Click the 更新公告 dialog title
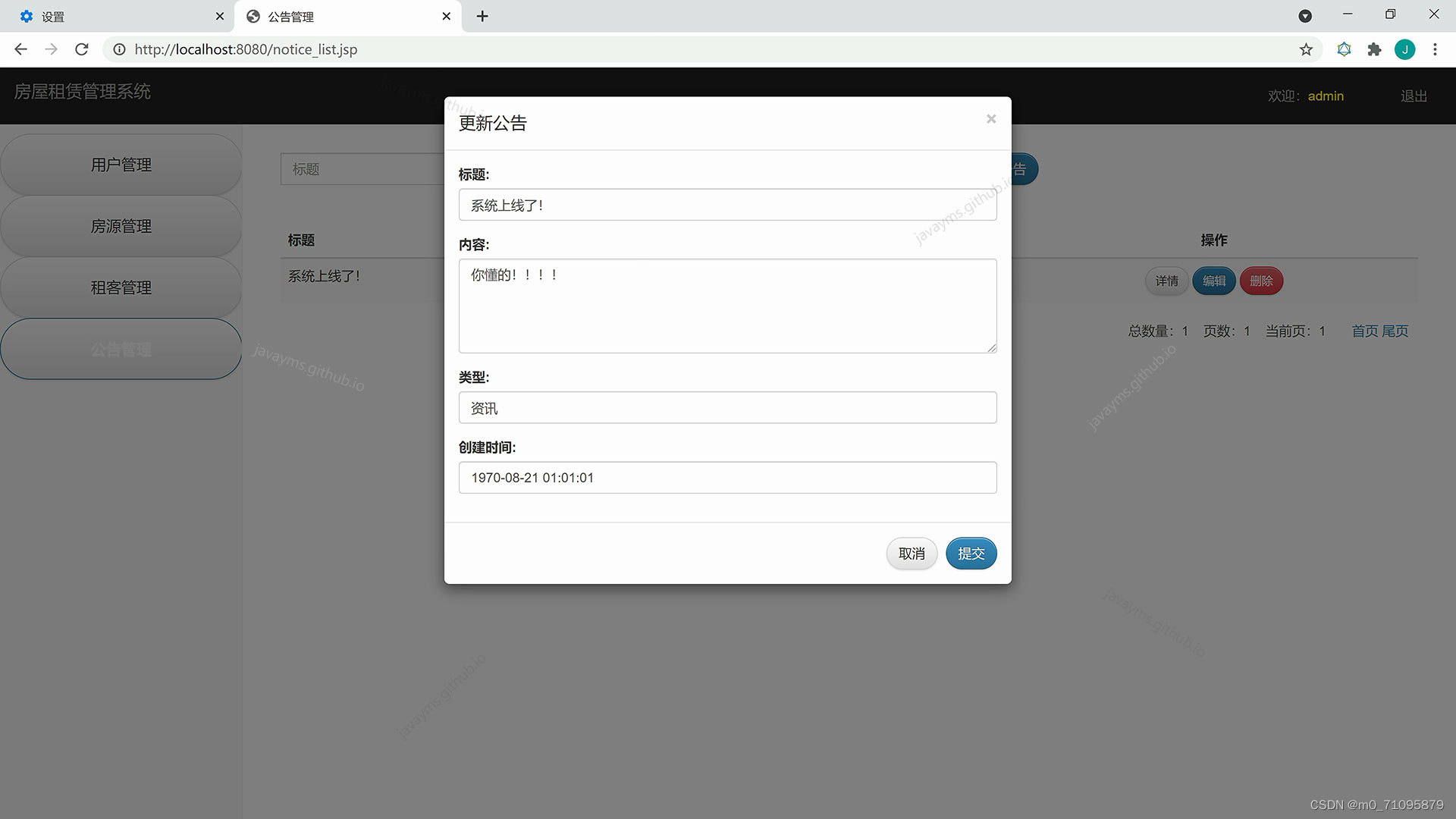The width and height of the screenshot is (1456, 819). click(492, 123)
